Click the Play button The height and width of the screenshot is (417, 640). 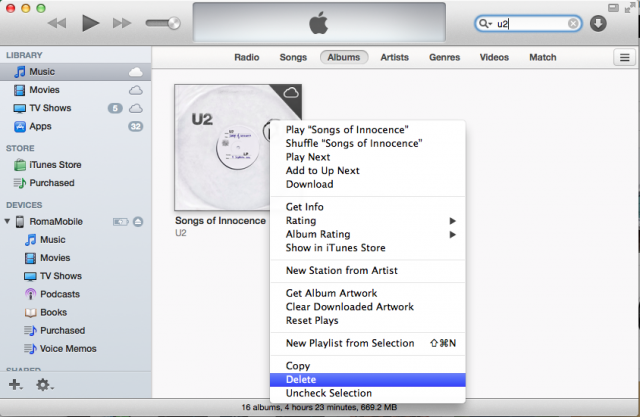tap(90, 23)
